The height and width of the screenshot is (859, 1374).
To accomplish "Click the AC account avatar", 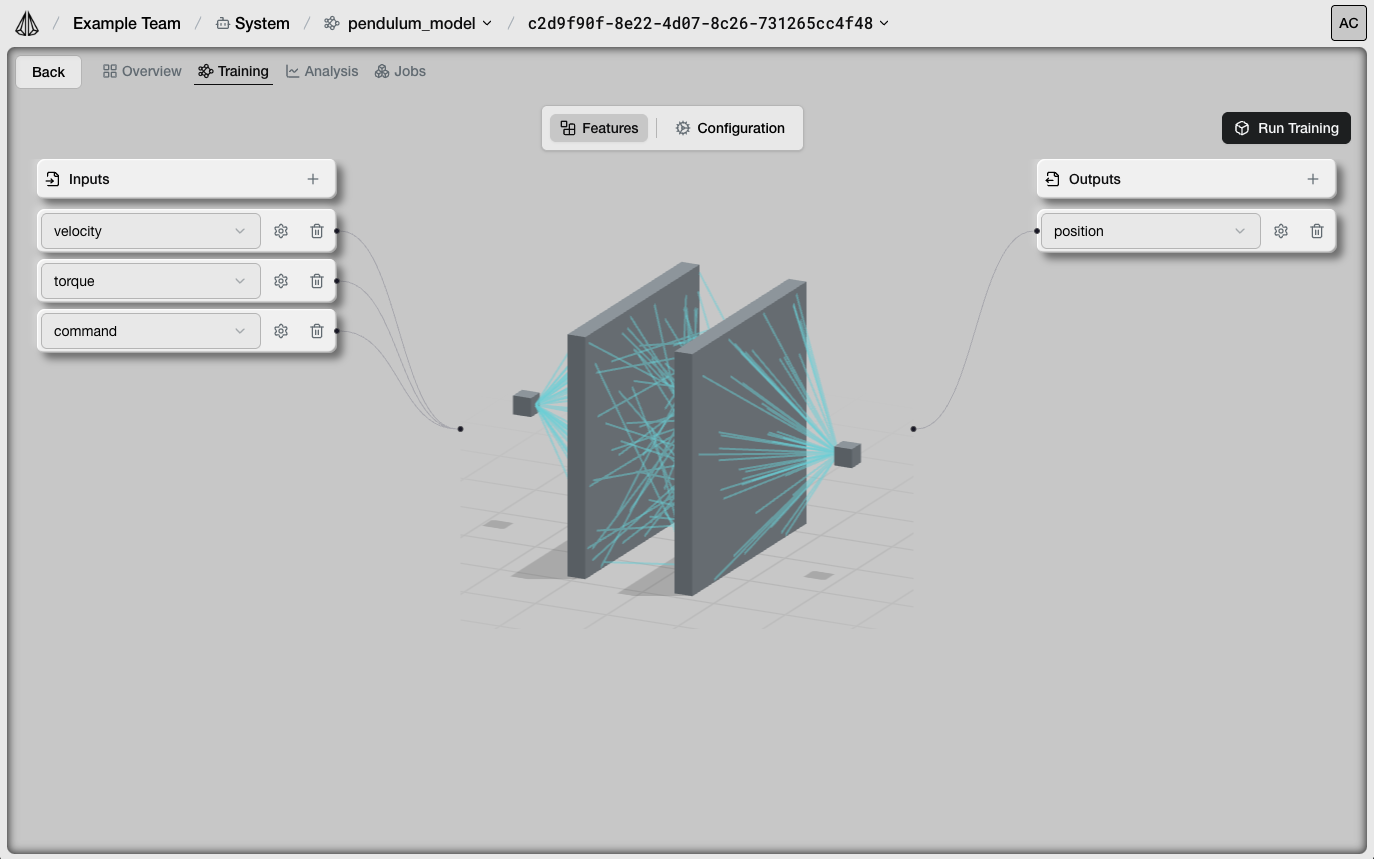I will pos(1348,22).
